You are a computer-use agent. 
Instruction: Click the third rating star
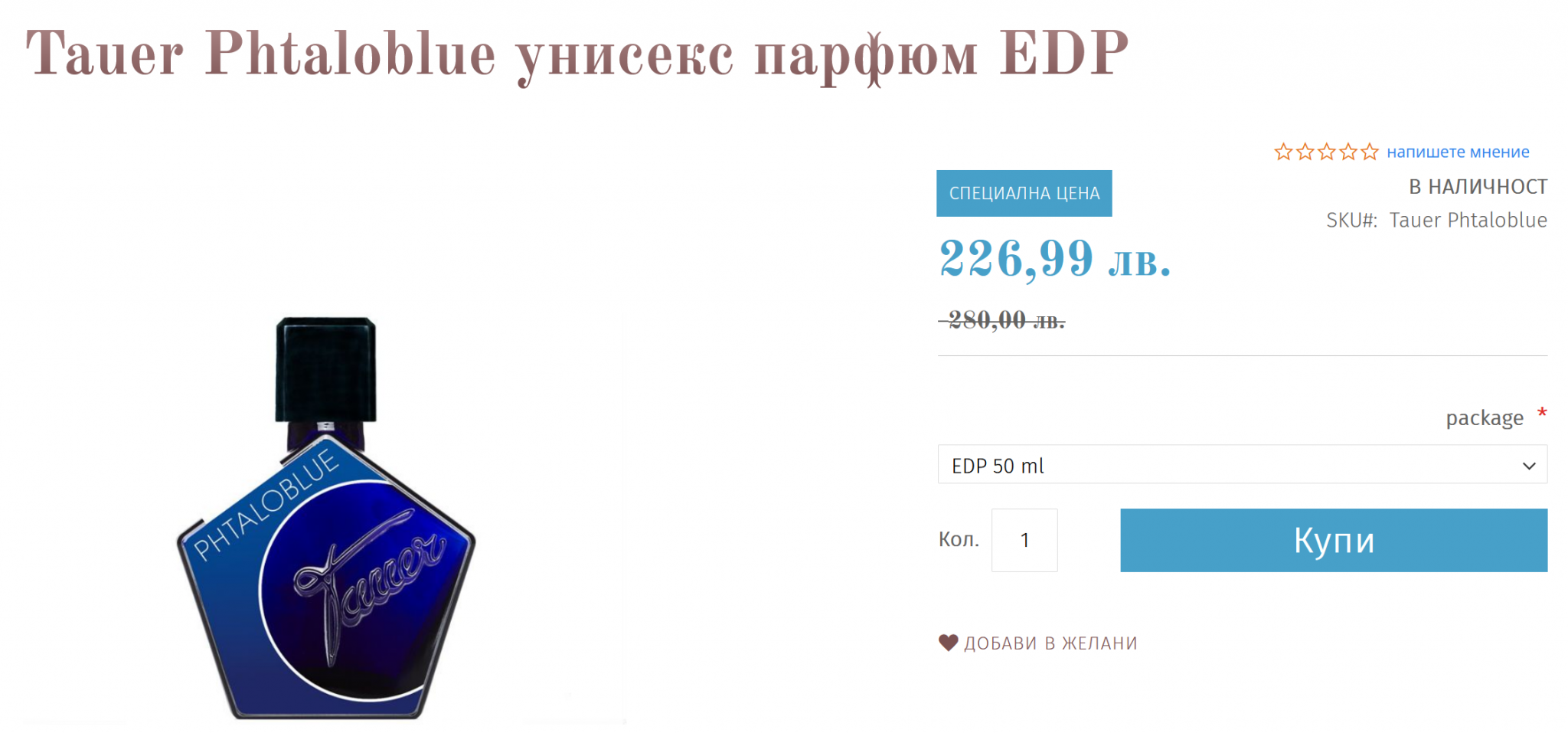[1326, 152]
